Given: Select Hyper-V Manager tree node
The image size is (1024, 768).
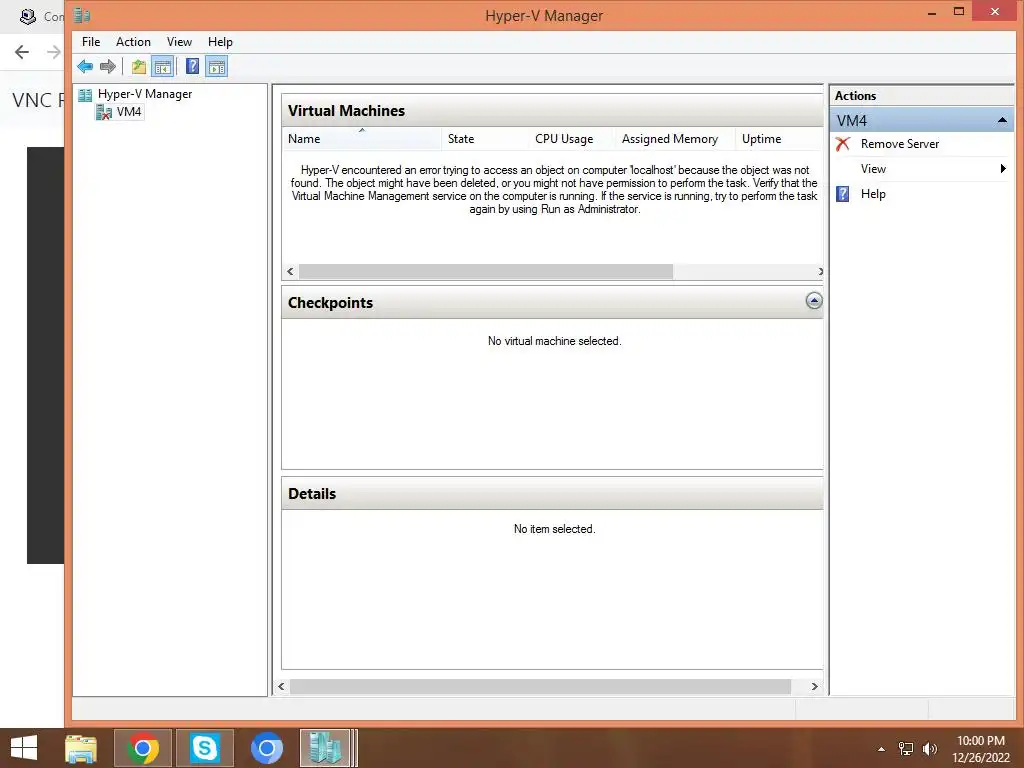Looking at the screenshot, I should tap(145, 94).
